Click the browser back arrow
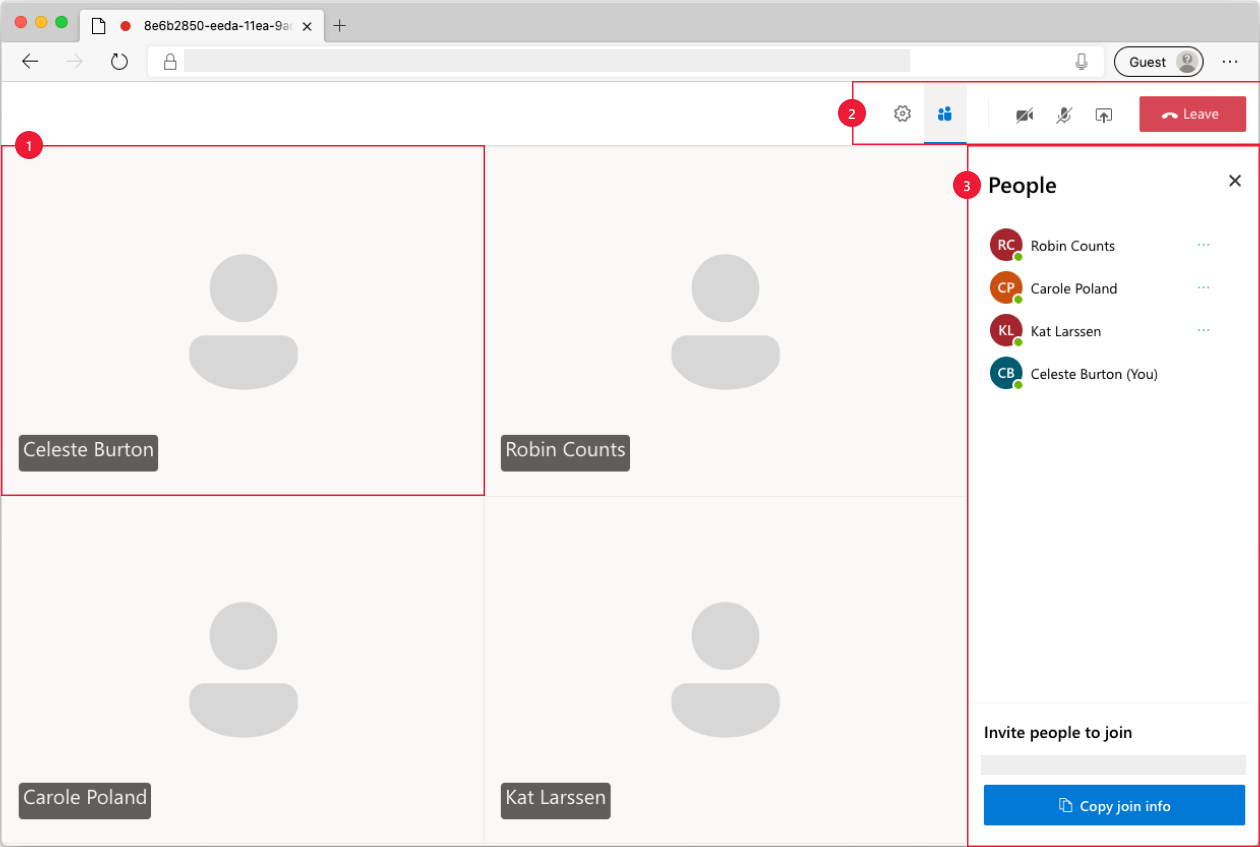Screen dimensions: 1260x847 [30, 61]
